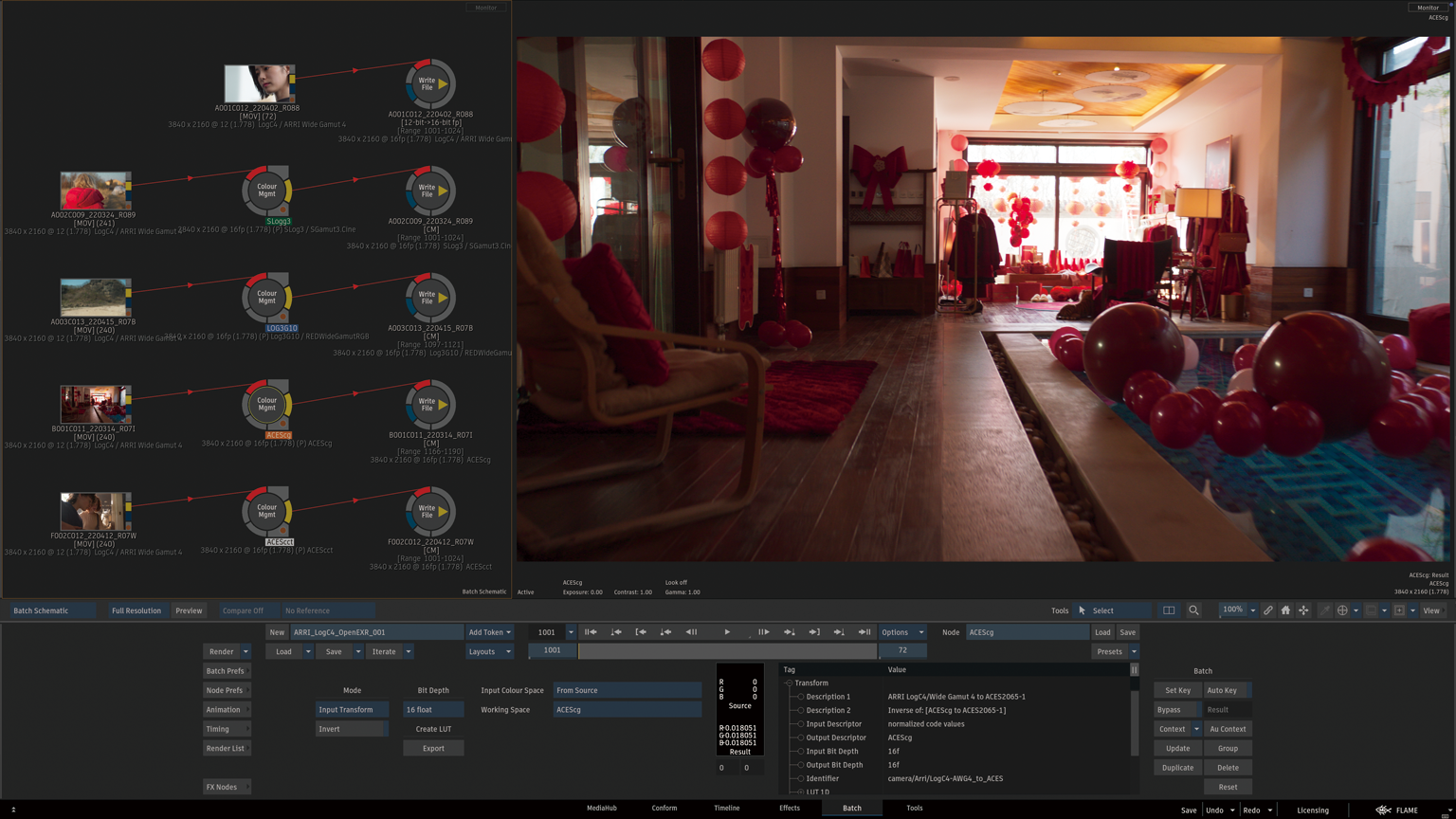Click the FLAME fish logo icon
The height and width of the screenshot is (819, 1456).
[x=1383, y=810]
